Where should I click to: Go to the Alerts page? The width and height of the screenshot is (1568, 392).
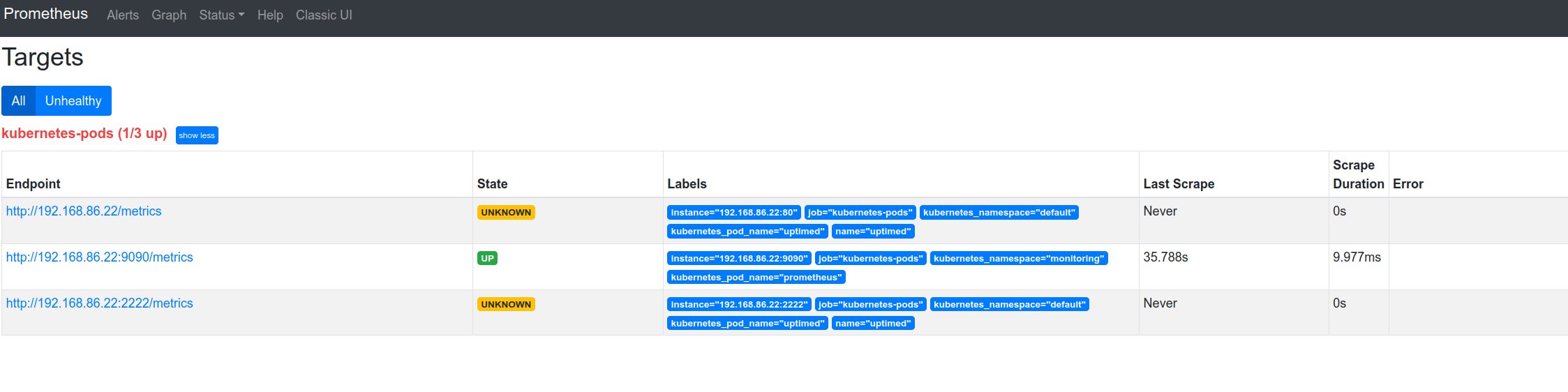(x=123, y=15)
